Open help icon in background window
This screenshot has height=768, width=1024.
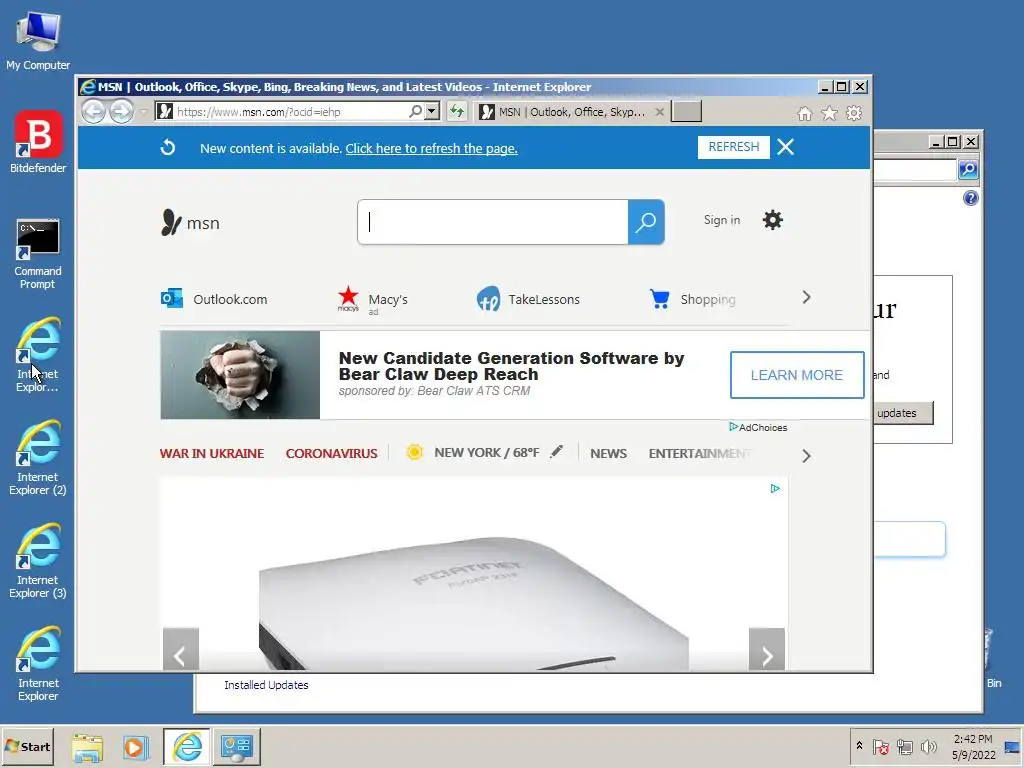[970, 198]
